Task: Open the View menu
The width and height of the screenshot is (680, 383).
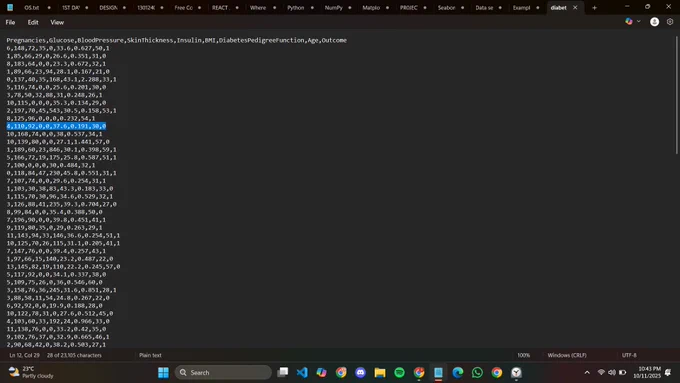Action: 57,22
